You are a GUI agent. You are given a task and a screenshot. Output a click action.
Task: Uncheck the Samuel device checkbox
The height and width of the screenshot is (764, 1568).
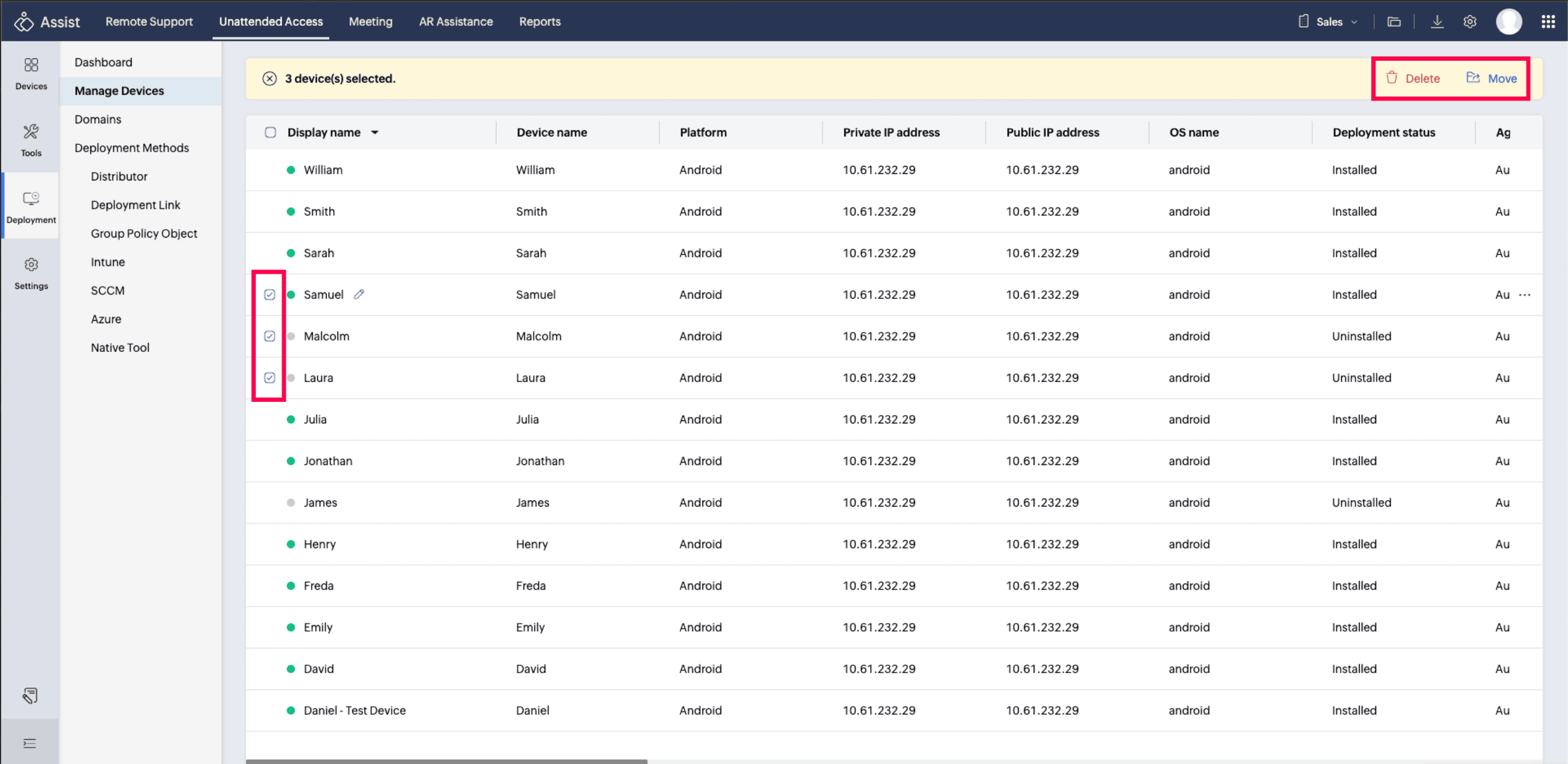click(270, 295)
